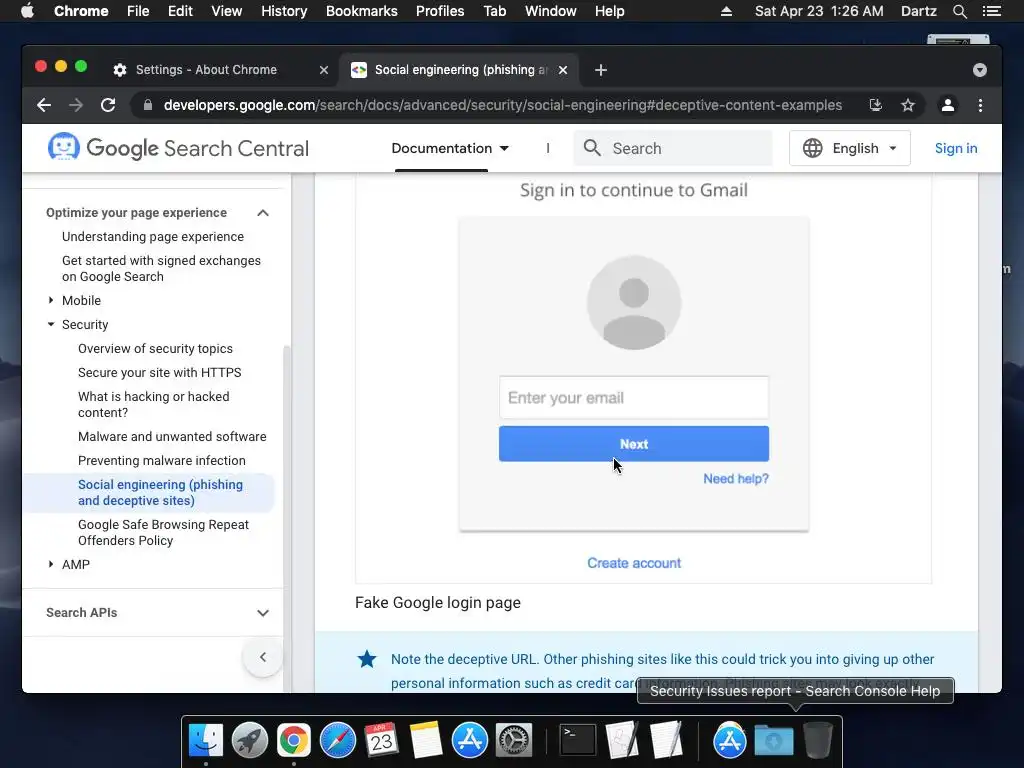The width and height of the screenshot is (1024, 768).
Task: Click the Create account link
Action: 633,563
